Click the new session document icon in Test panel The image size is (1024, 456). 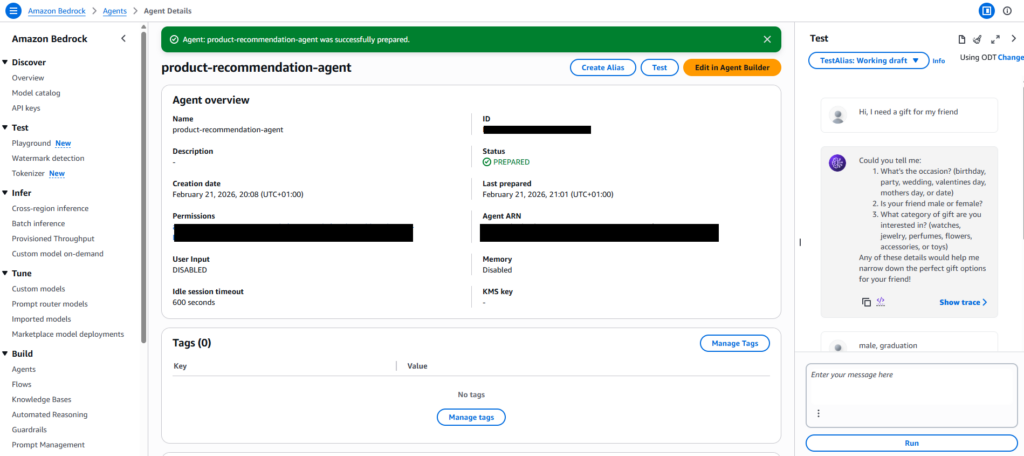tap(962, 39)
